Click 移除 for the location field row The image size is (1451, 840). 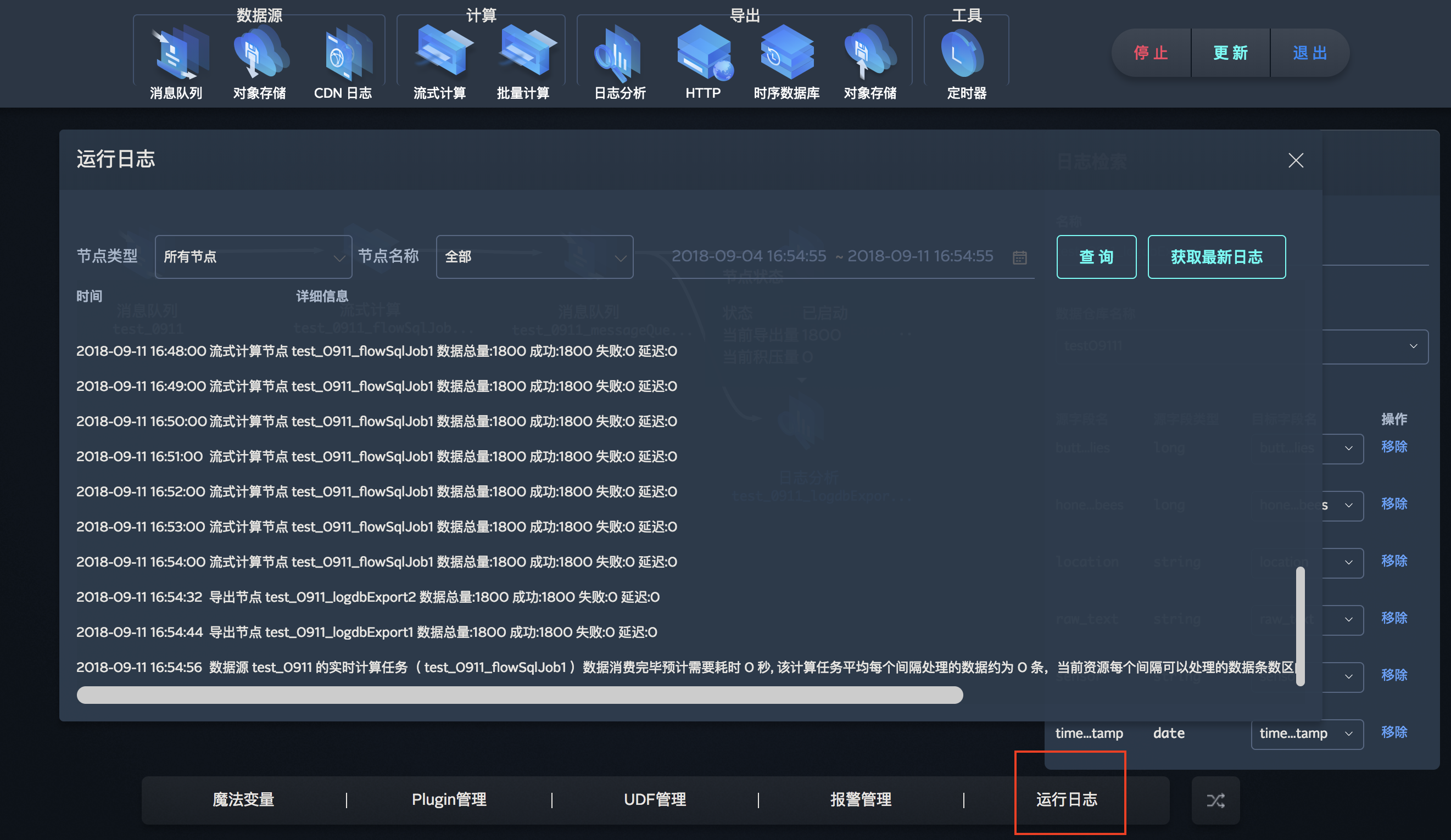point(1394,561)
